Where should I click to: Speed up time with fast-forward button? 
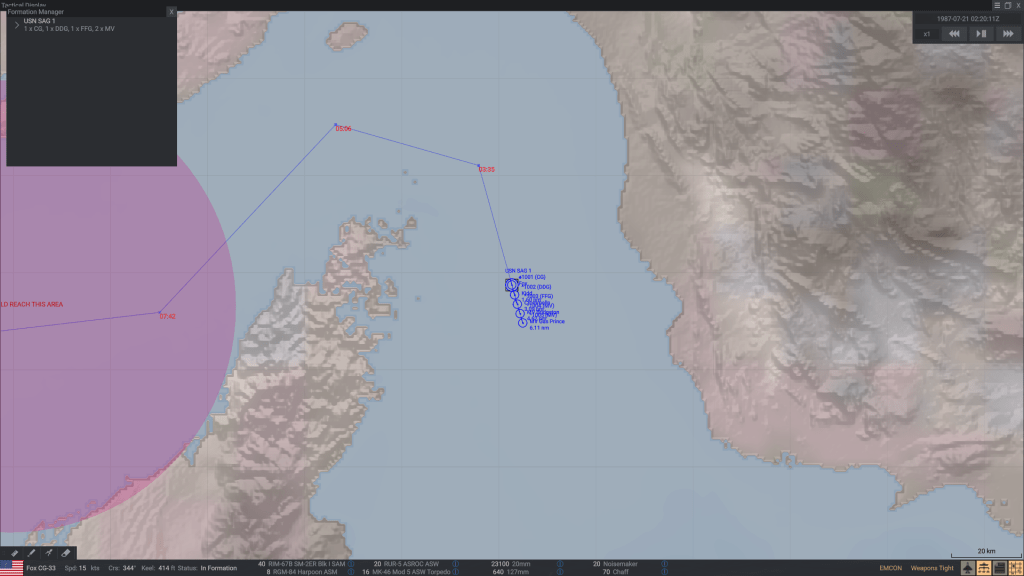click(x=1008, y=33)
